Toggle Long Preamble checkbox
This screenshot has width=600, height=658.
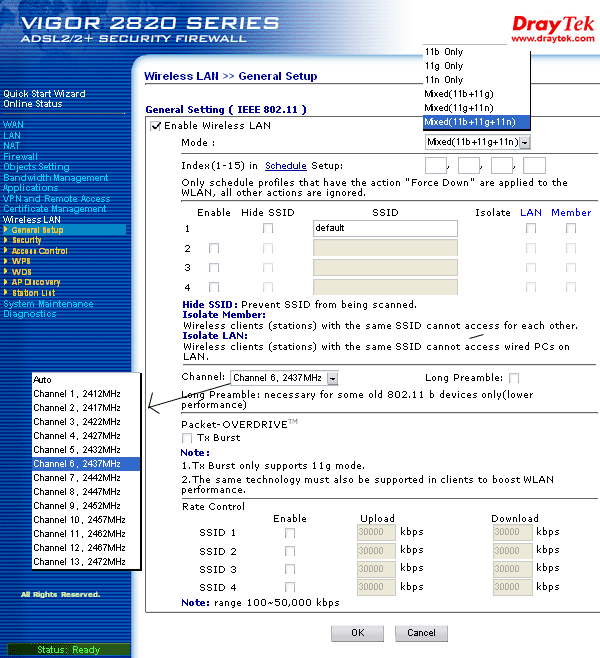click(514, 378)
